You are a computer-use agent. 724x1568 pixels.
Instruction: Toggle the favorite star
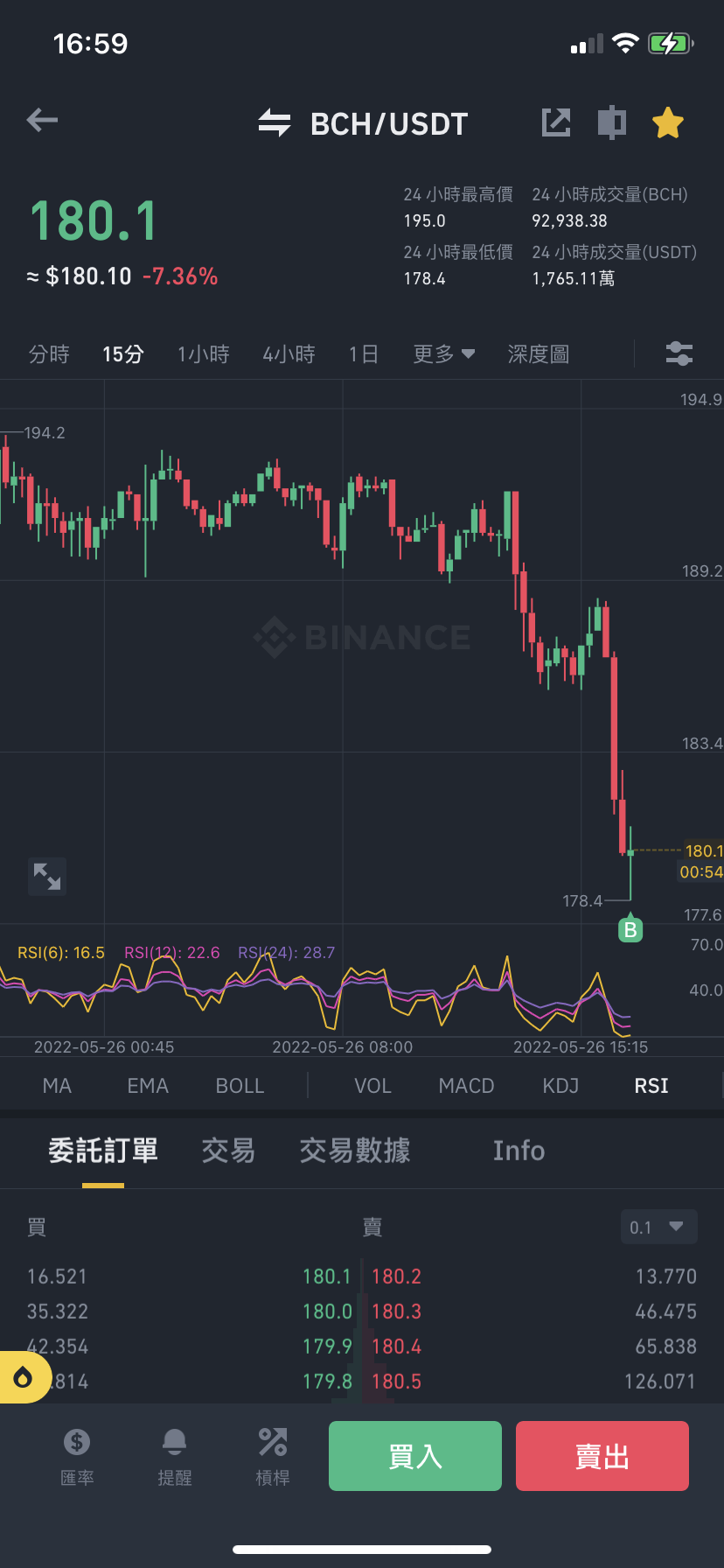point(668,122)
